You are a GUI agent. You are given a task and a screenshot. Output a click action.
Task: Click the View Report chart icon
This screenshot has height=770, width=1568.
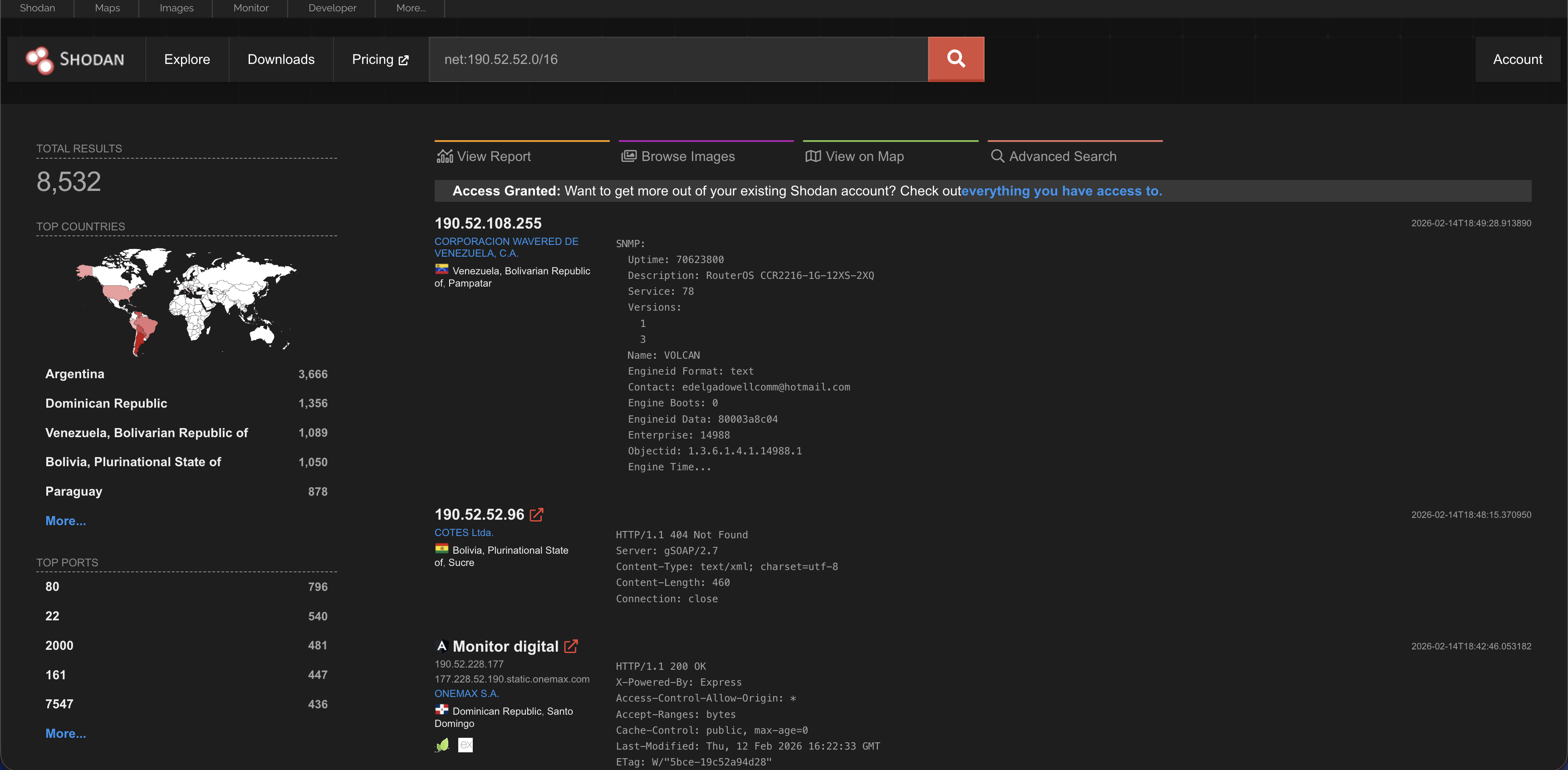pyautogui.click(x=445, y=156)
